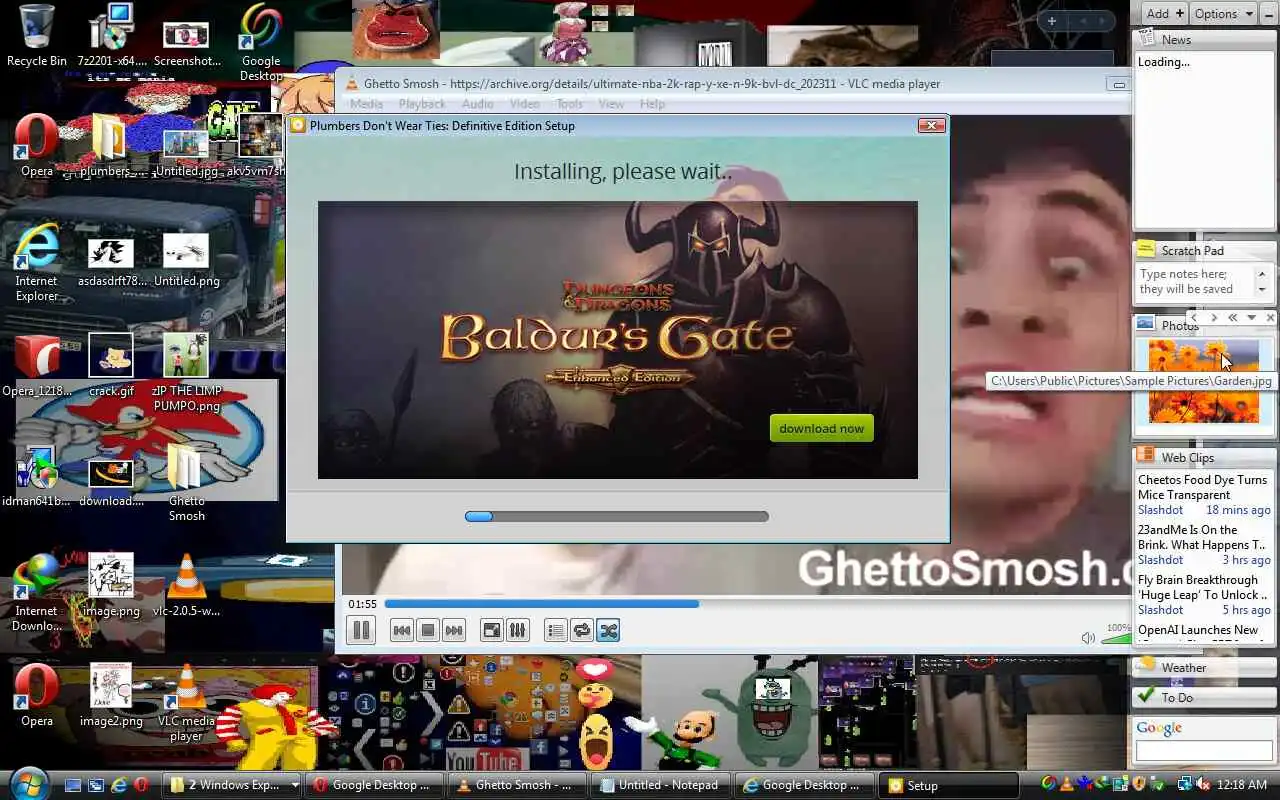Show next photo in Photos gadget
1280x800 pixels.
[x=1213, y=318]
